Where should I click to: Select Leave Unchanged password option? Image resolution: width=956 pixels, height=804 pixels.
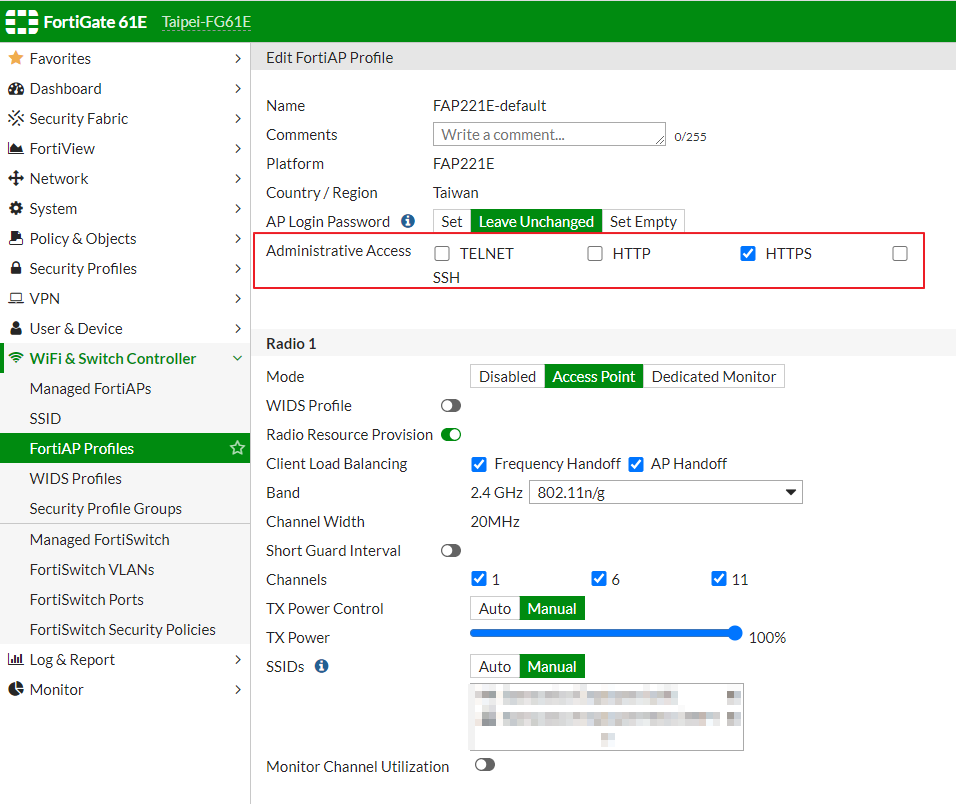[536, 221]
